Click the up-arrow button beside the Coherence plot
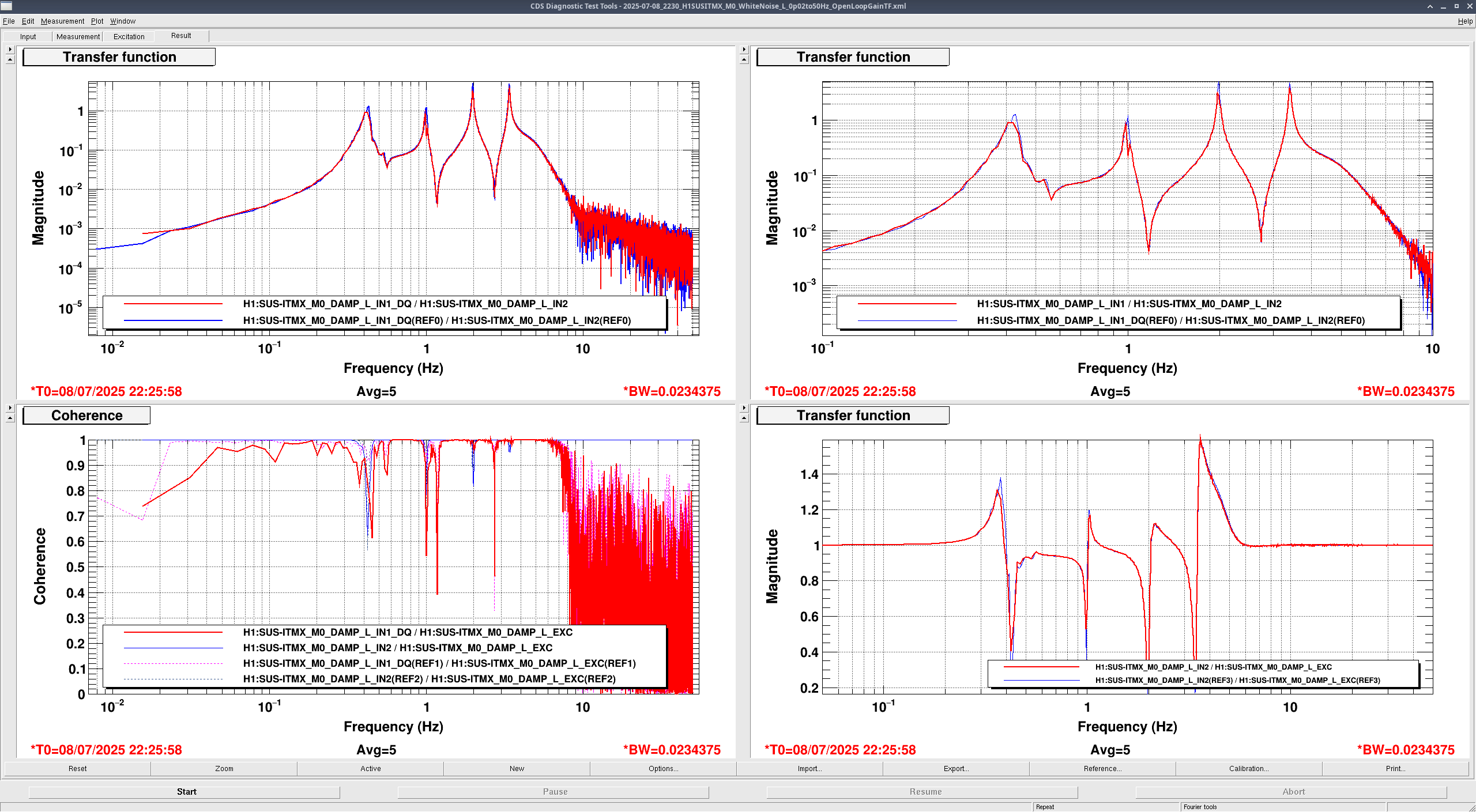1476x812 pixels. (10, 418)
